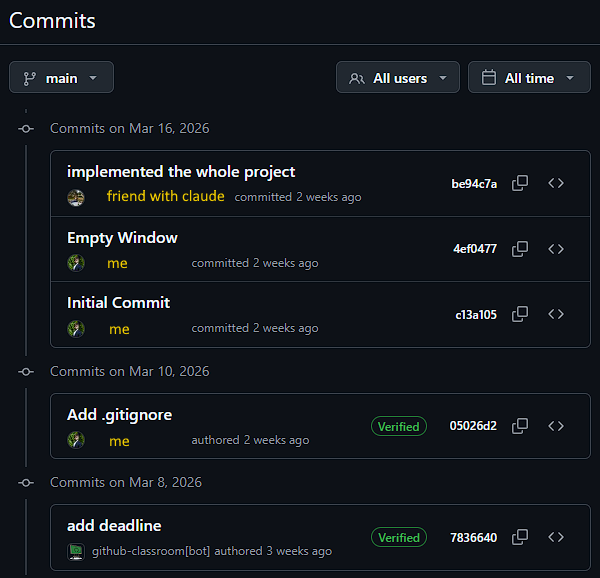Viewport: 600px width, 578px height.
Task: Browse repository at commit 05026d2
Action: (x=556, y=426)
